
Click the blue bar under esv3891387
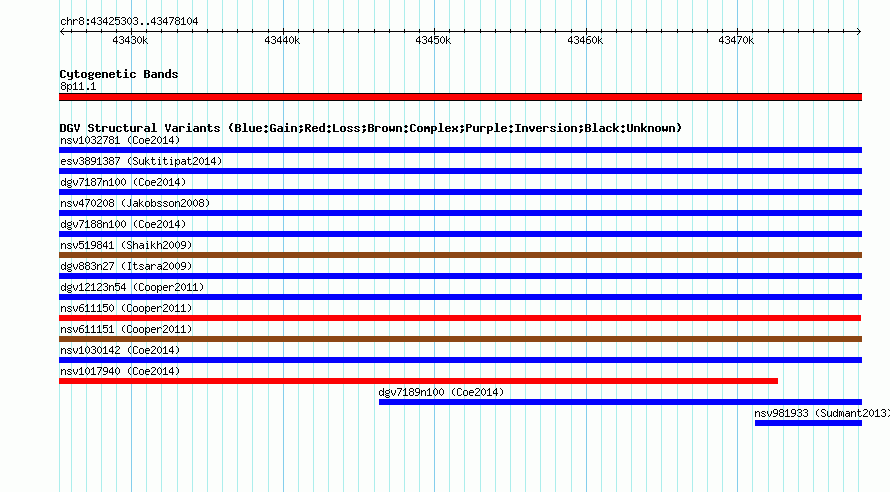click(x=460, y=171)
